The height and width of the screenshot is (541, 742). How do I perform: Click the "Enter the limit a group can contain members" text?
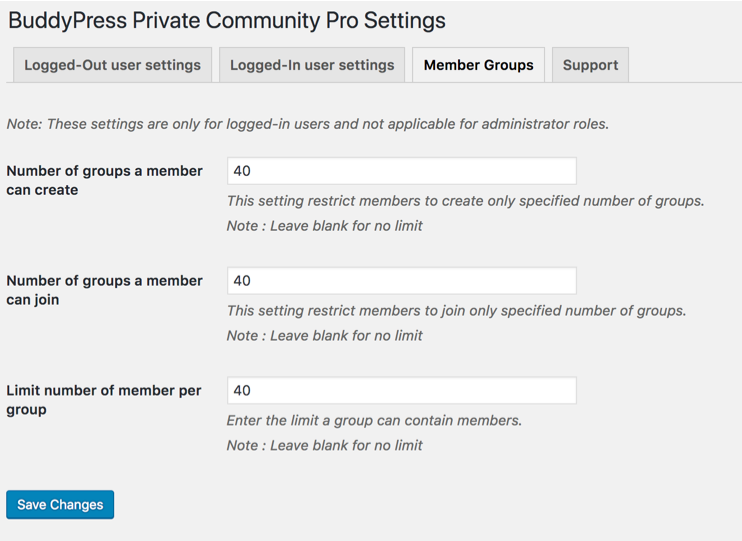tap(374, 421)
